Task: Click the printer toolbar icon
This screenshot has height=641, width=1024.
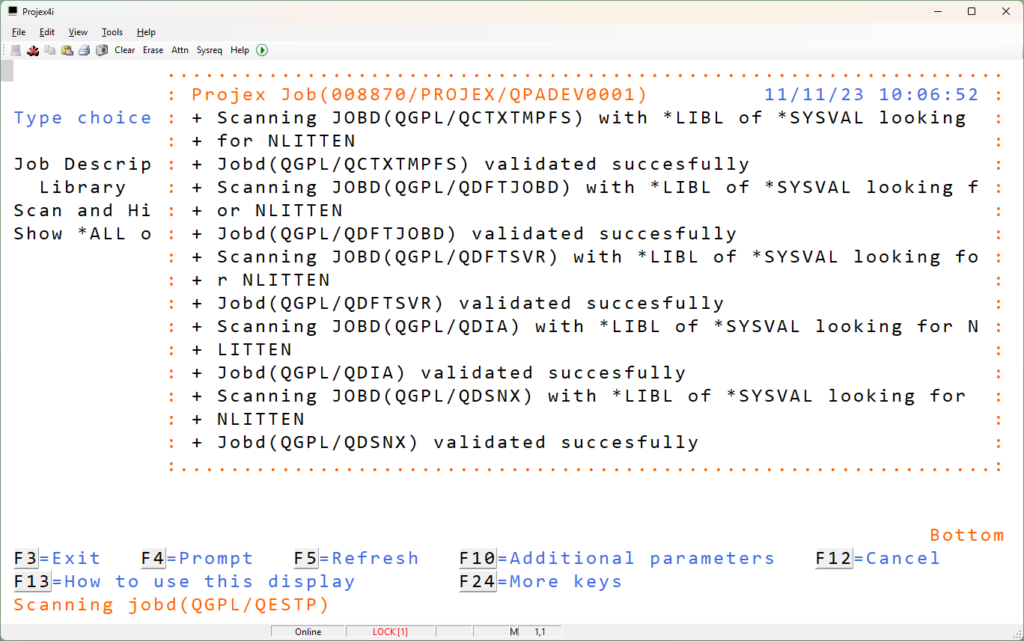Action: 84,50
